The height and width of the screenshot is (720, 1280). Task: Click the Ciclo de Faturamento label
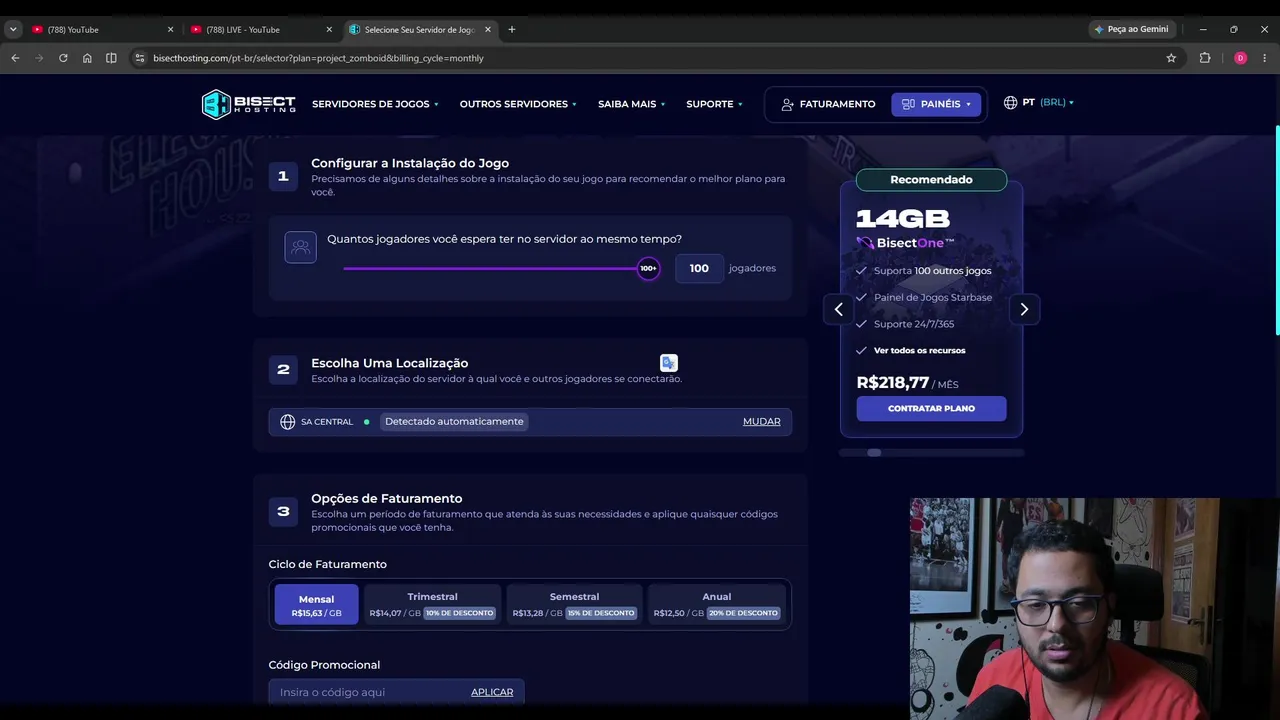327,564
